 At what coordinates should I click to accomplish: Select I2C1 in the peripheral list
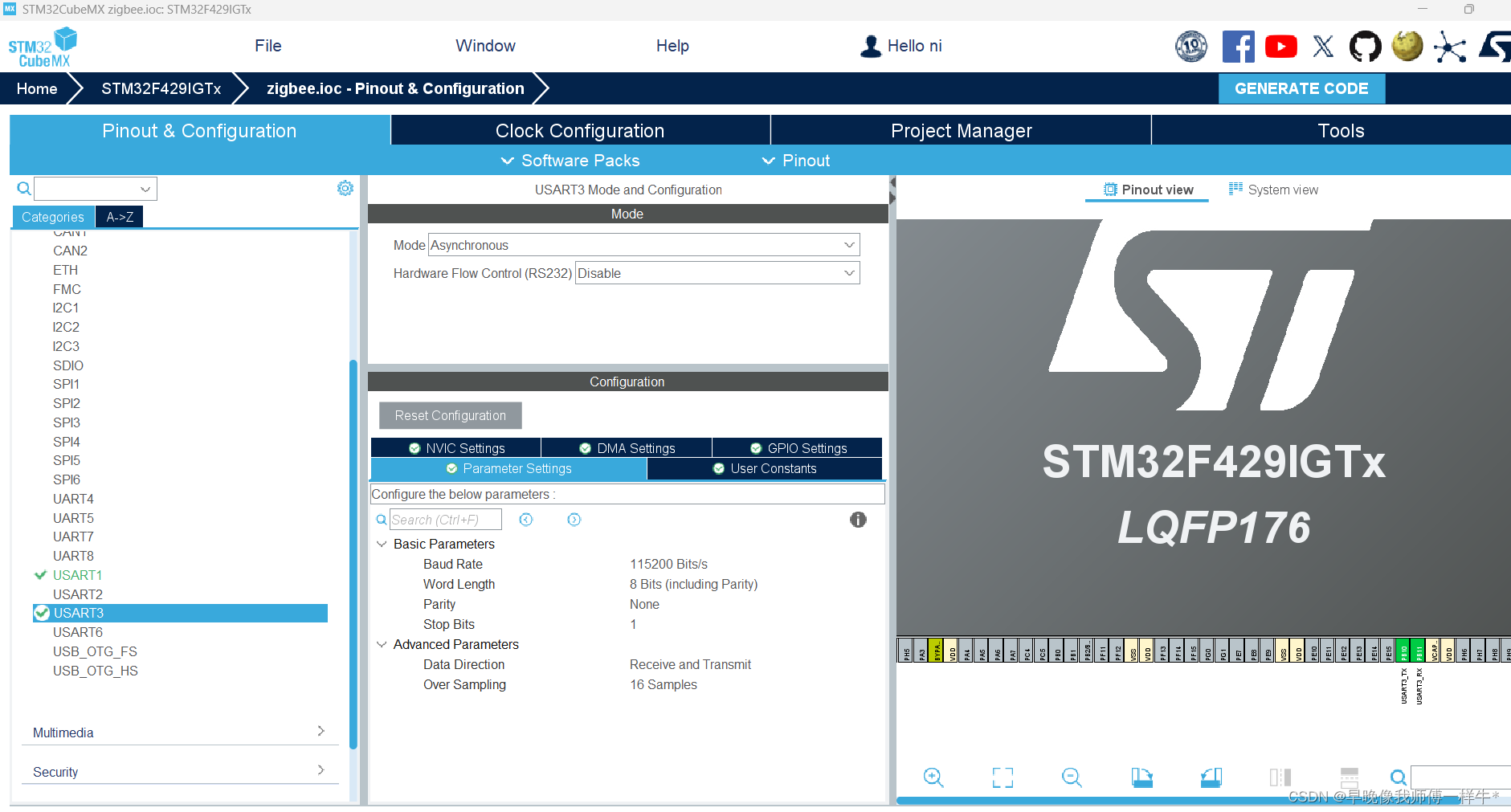click(66, 308)
